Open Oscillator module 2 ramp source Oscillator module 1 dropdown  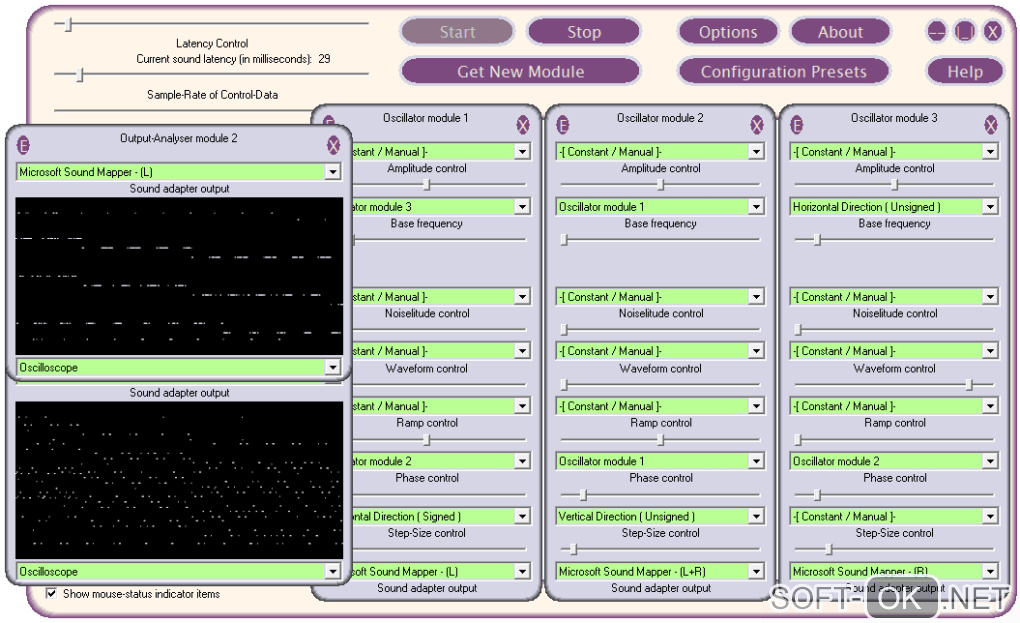pos(660,461)
